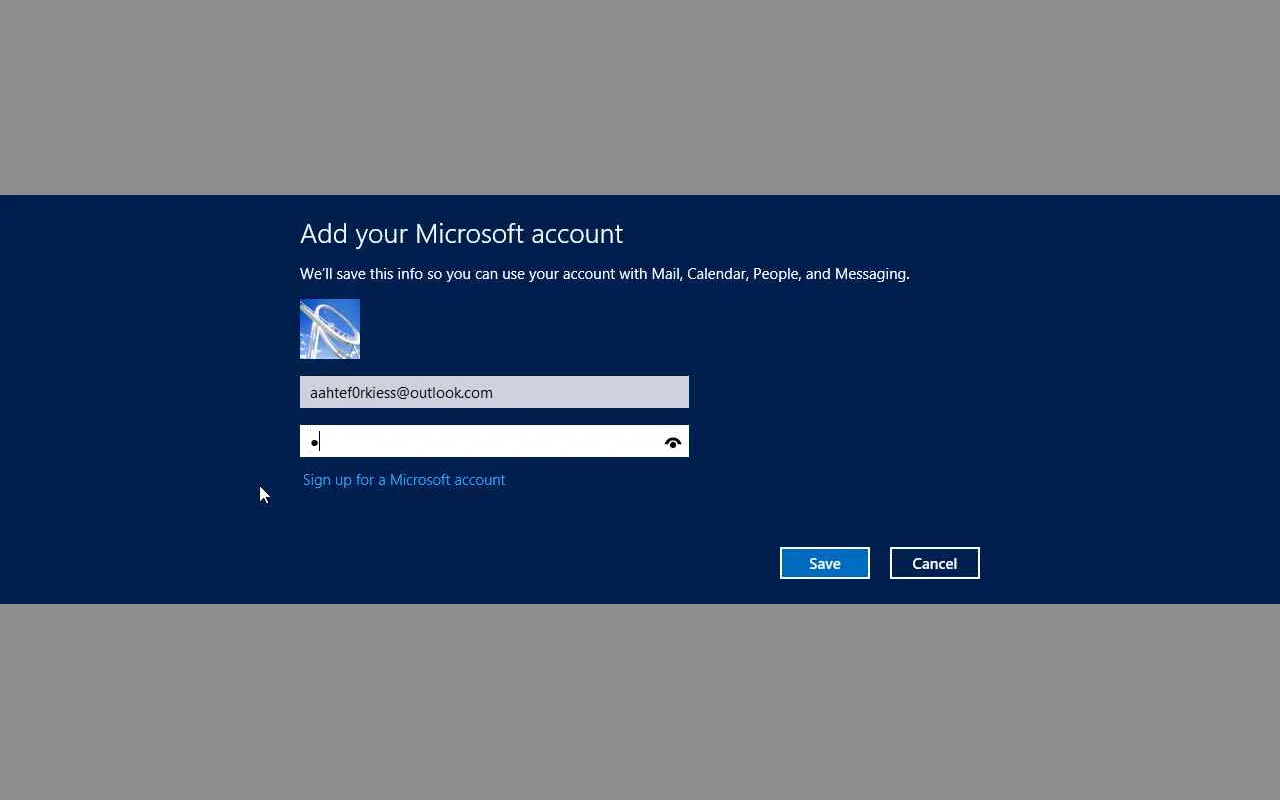Open the Sign up for a Microsoft account link
Image resolution: width=1280 pixels, height=800 pixels.
(x=404, y=480)
